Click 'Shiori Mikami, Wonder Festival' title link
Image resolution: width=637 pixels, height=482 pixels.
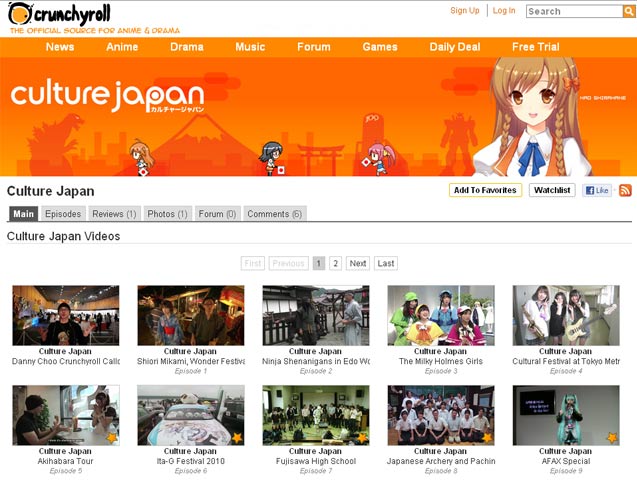(191, 361)
